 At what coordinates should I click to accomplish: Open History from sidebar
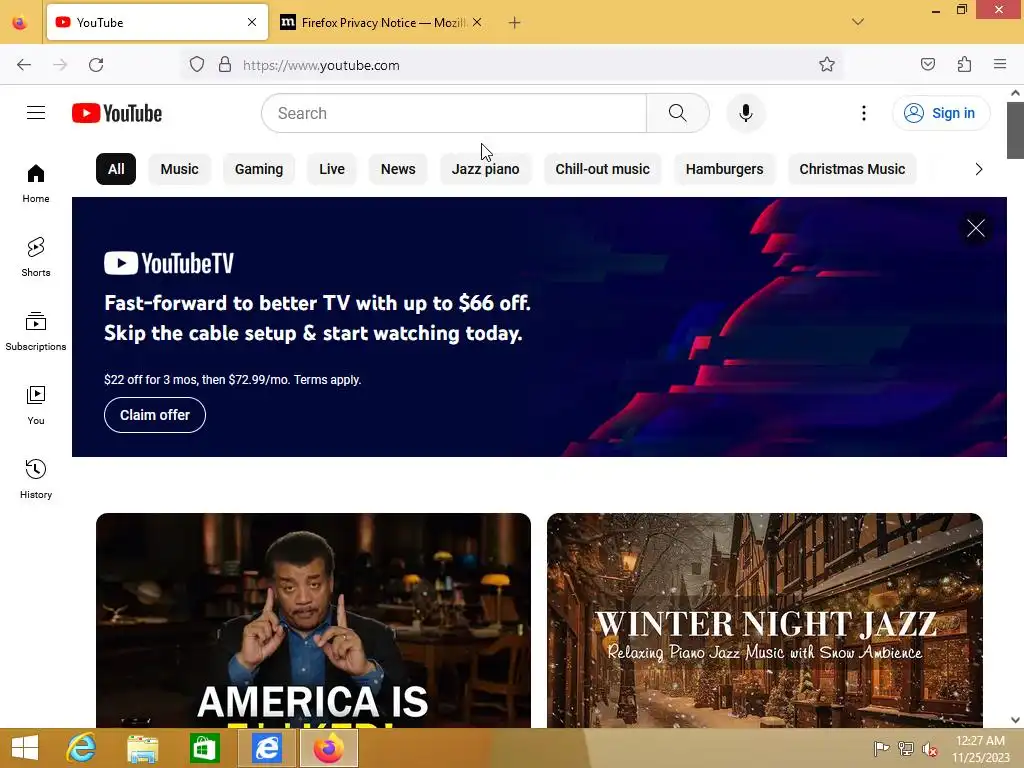36,479
